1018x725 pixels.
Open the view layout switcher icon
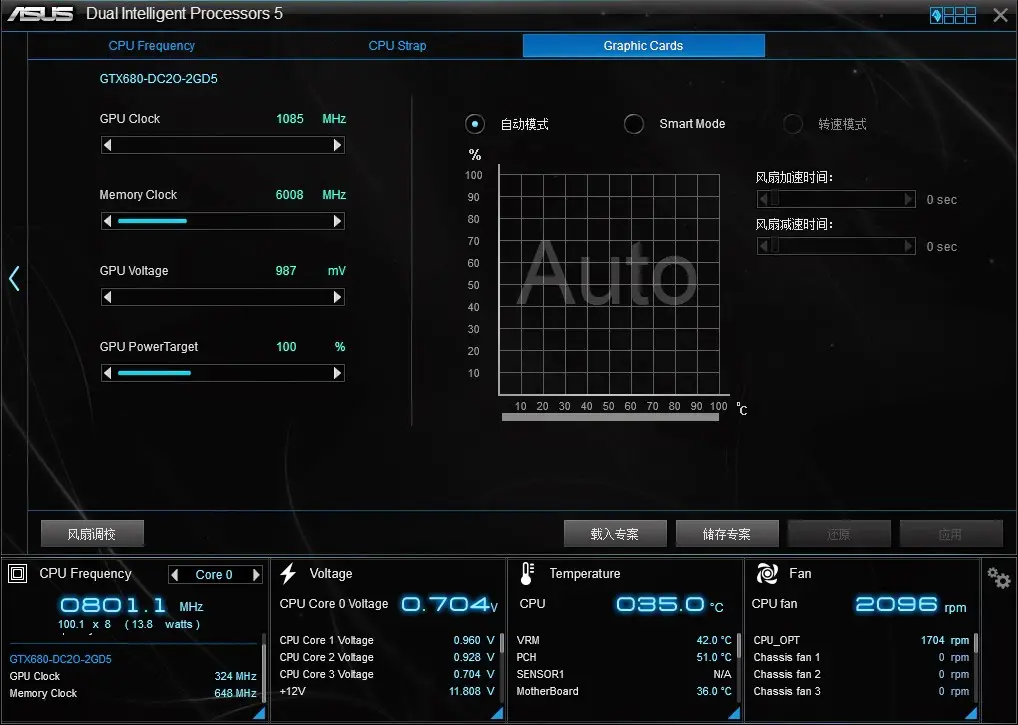953,15
